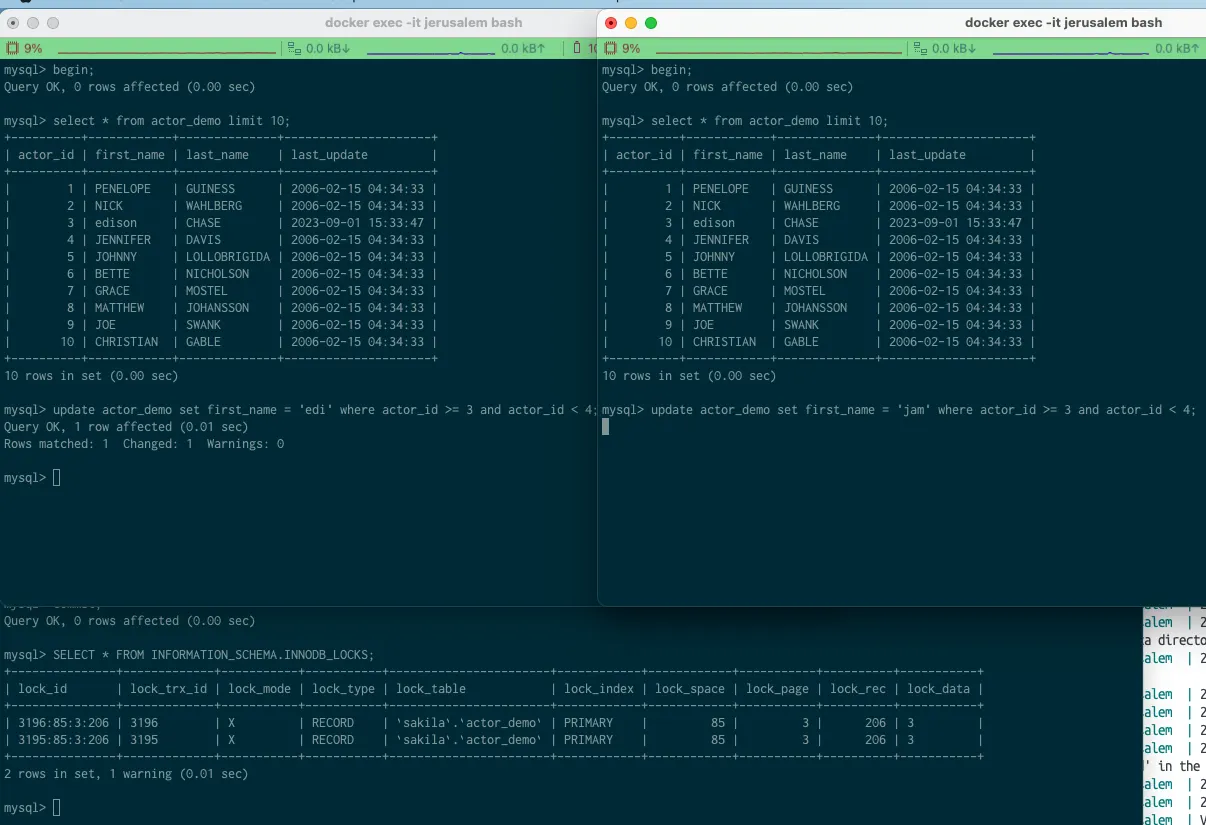Image resolution: width=1206 pixels, height=825 pixels.
Task: Click the 'lock_rec' column header
Action: click(858, 689)
